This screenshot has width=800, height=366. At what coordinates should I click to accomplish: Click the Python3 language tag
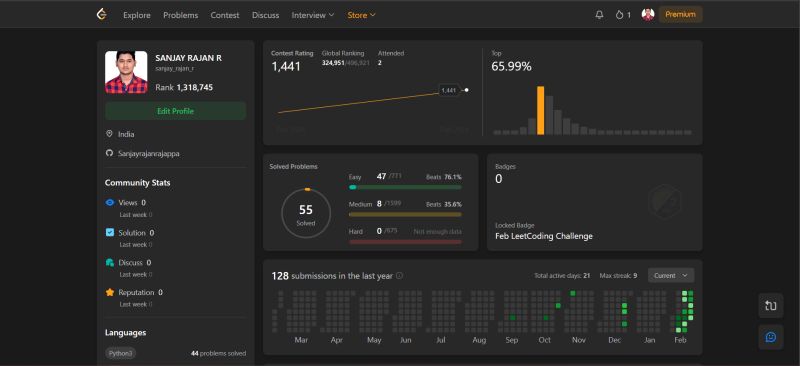pyautogui.click(x=121, y=353)
